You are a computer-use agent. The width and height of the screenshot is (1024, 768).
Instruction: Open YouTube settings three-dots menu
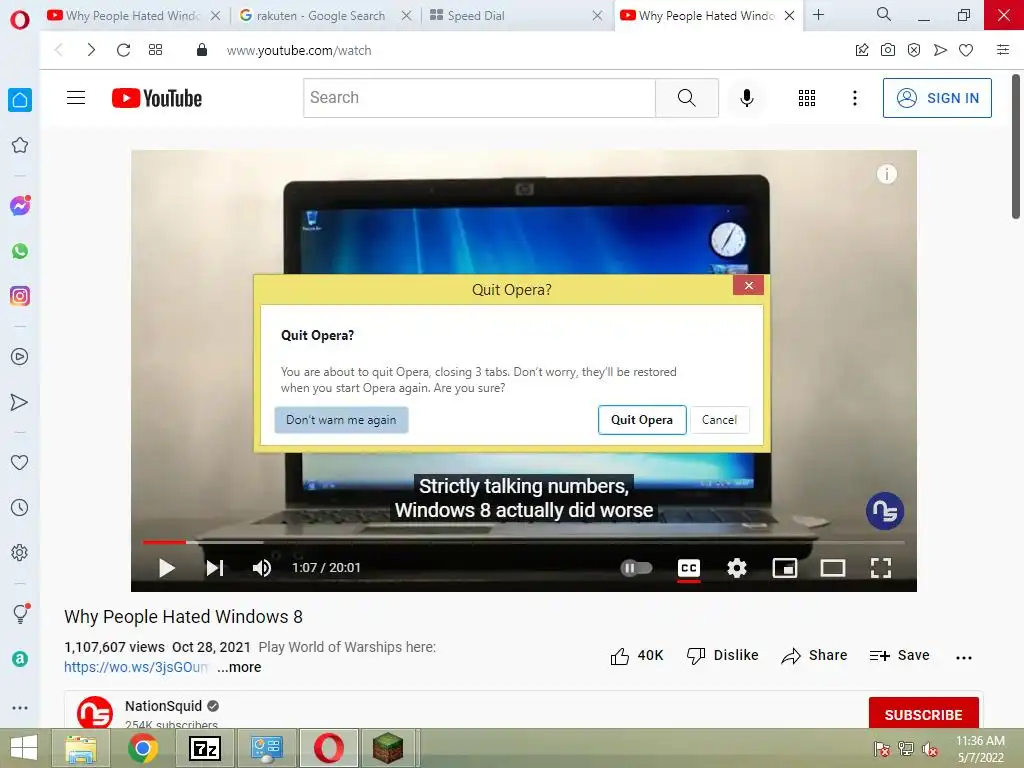[x=854, y=98]
